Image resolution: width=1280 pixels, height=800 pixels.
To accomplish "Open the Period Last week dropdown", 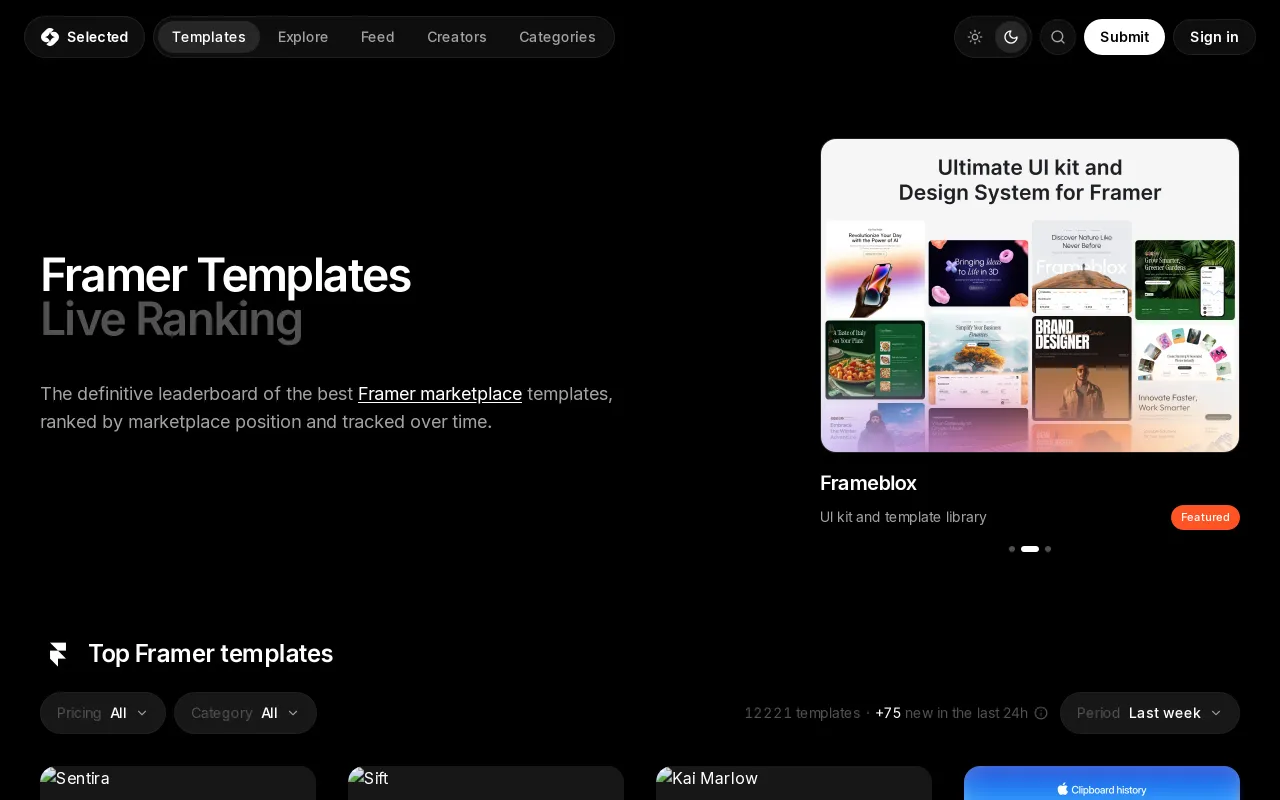I will (x=1150, y=713).
